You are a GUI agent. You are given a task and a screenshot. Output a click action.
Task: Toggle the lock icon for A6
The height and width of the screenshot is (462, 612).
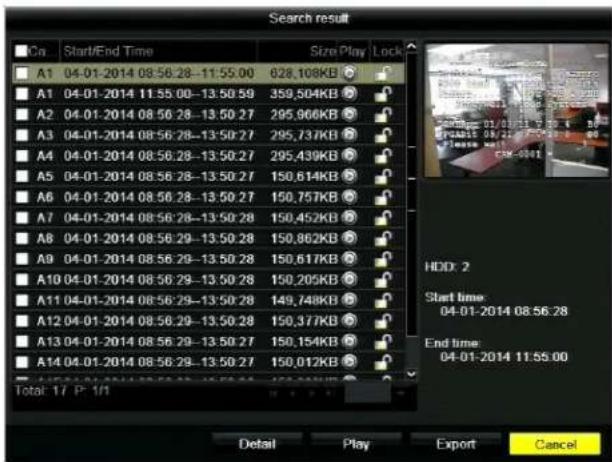tap(383, 197)
